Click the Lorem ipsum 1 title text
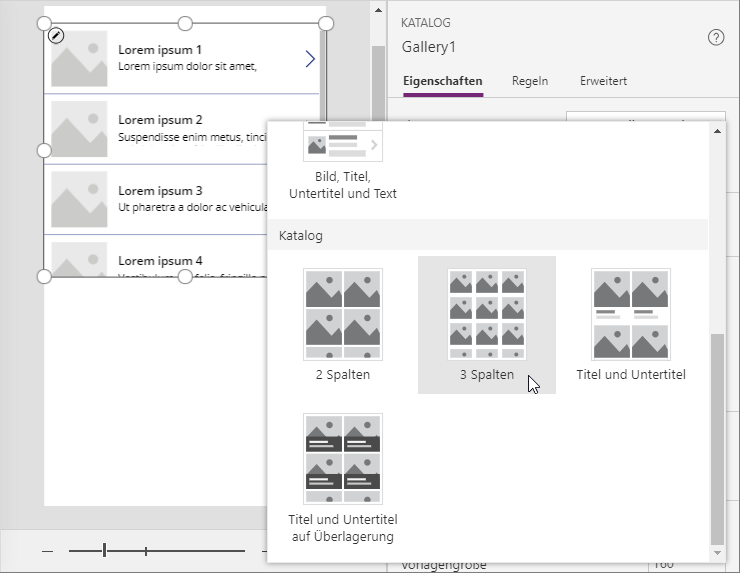Viewport: 740px width, 573px height. tap(160, 49)
